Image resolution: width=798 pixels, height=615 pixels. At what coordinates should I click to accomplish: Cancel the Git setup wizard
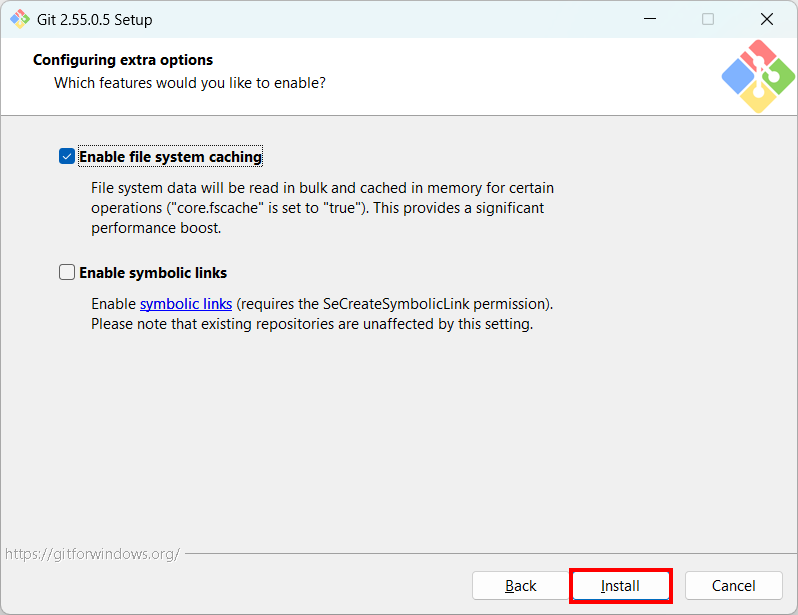pyautogui.click(x=733, y=585)
